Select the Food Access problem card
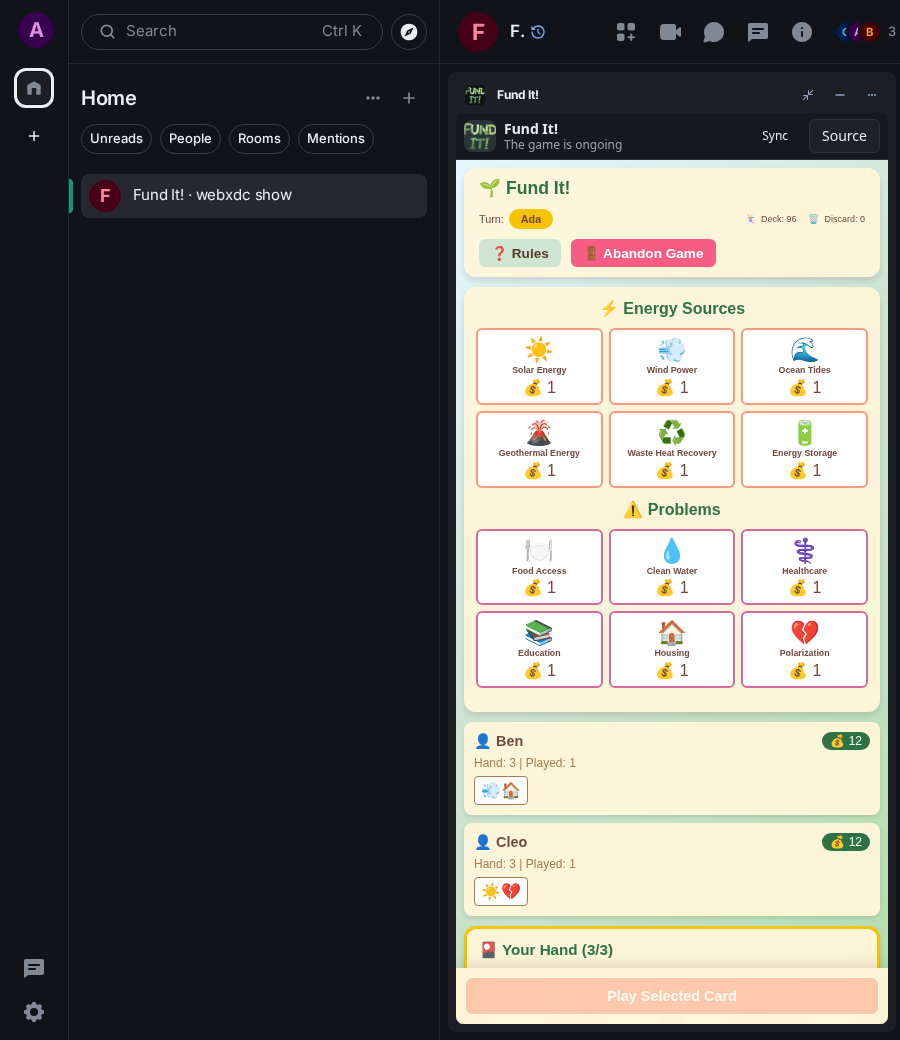This screenshot has height=1040, width=900. [x=539, y=567]
